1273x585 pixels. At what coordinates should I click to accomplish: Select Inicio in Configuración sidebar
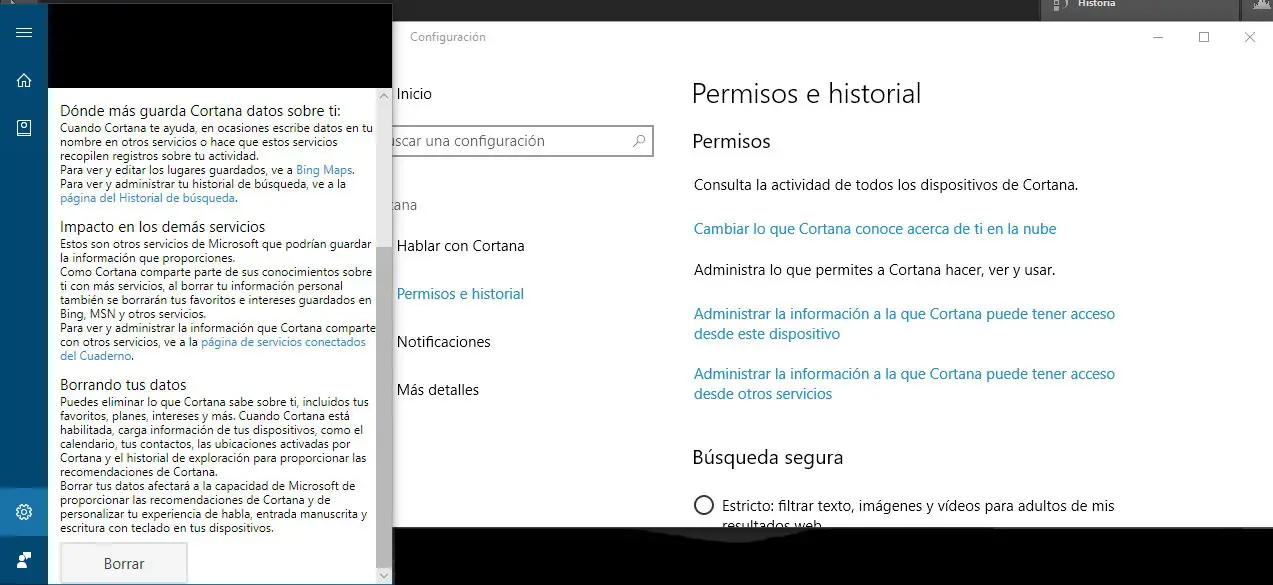click(414, 94)
